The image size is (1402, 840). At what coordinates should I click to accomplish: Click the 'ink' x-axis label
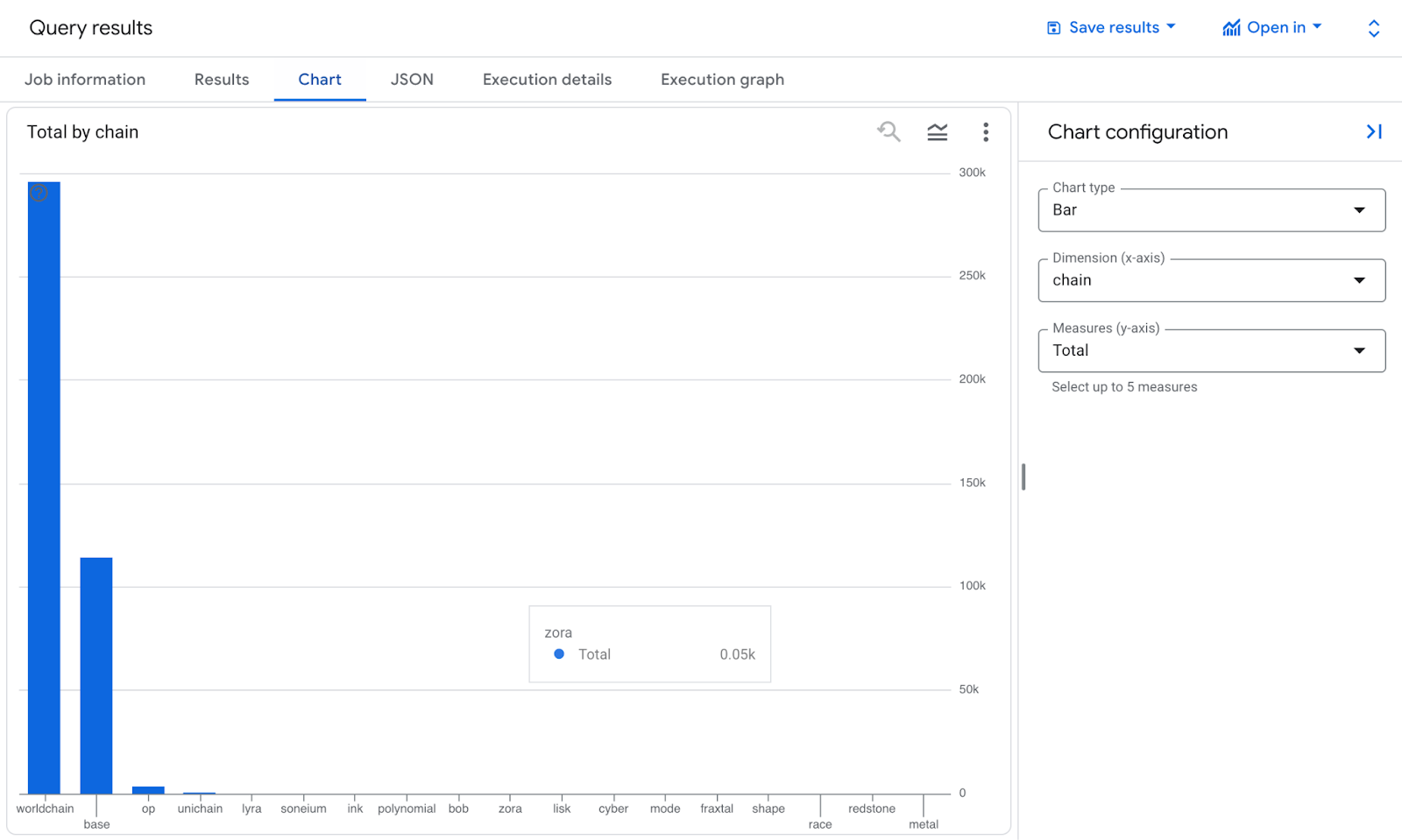click(355, 808)
